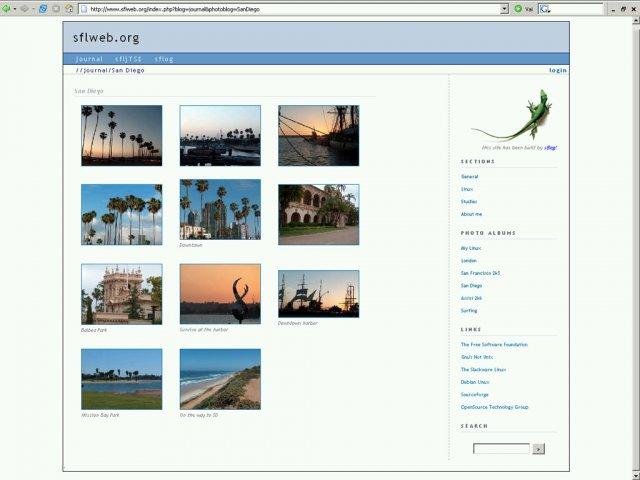This screenshot has height=480, width=640.
Task: Click the browser Stop icon
Action: (x=56, y=9)
